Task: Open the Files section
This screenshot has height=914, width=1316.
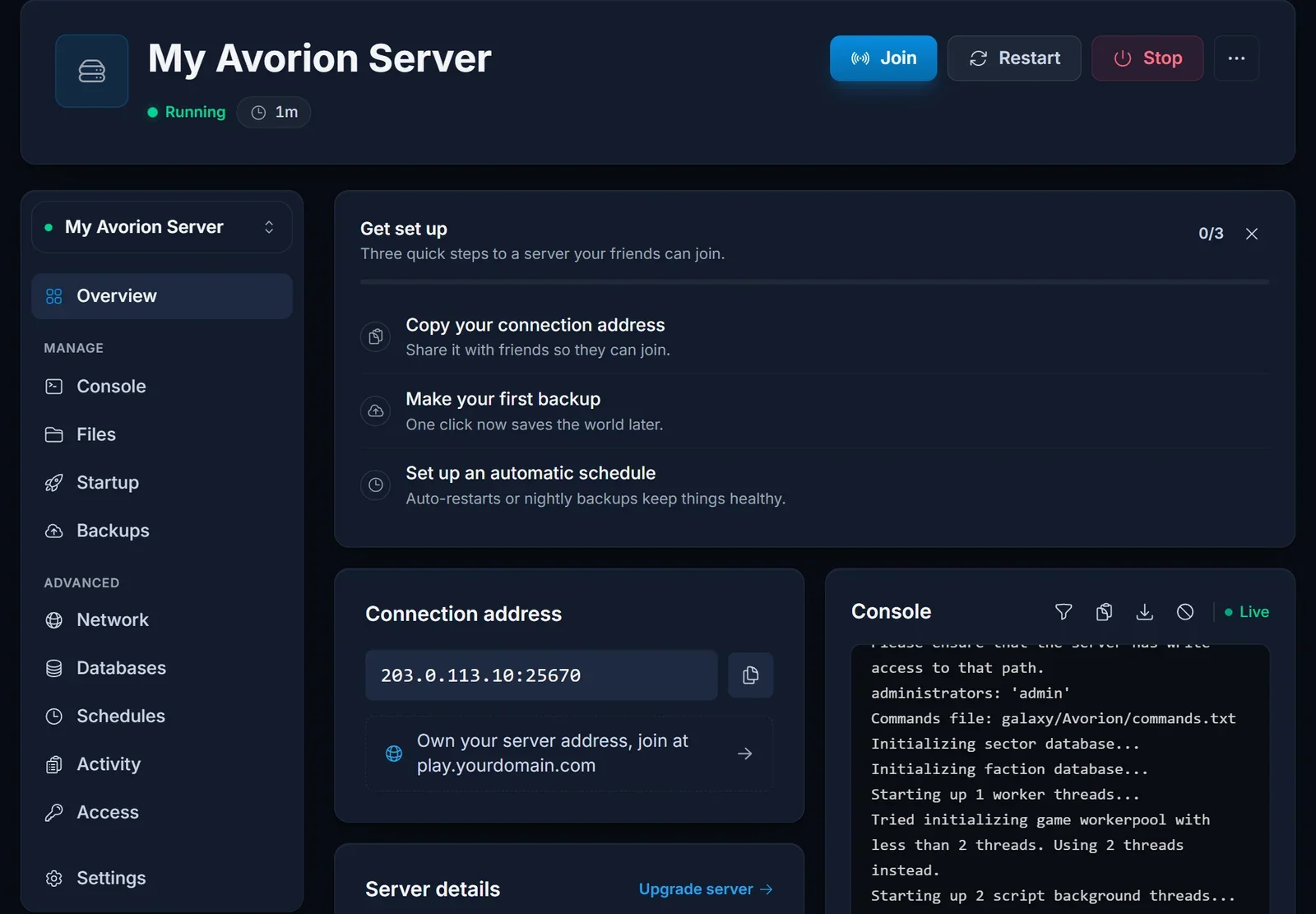Action: 162,434
